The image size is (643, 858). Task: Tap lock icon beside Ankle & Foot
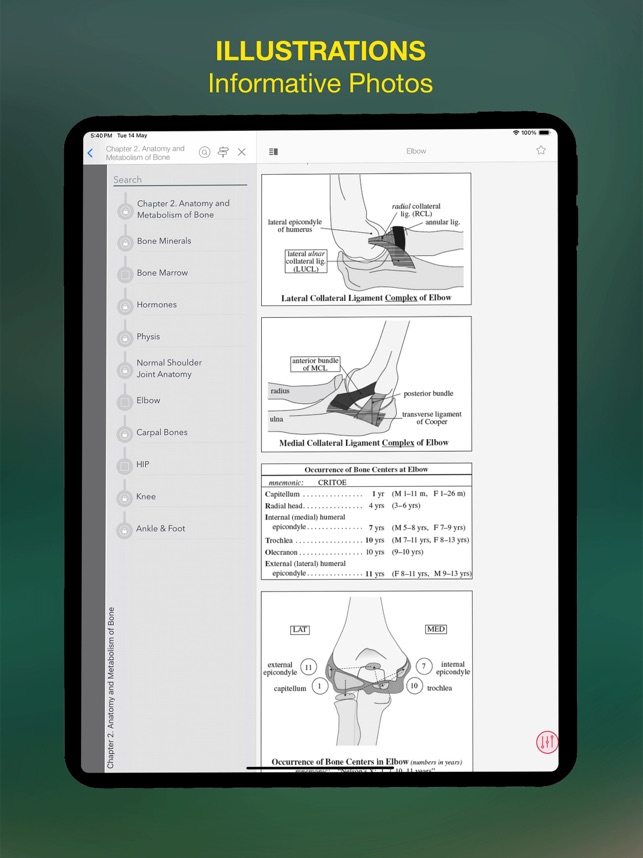125,530
